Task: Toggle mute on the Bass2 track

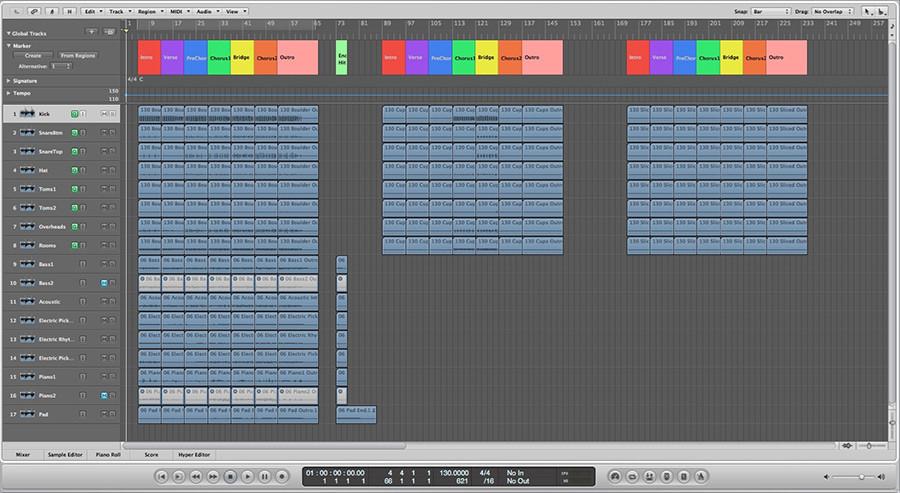Action: pos(103,283)
